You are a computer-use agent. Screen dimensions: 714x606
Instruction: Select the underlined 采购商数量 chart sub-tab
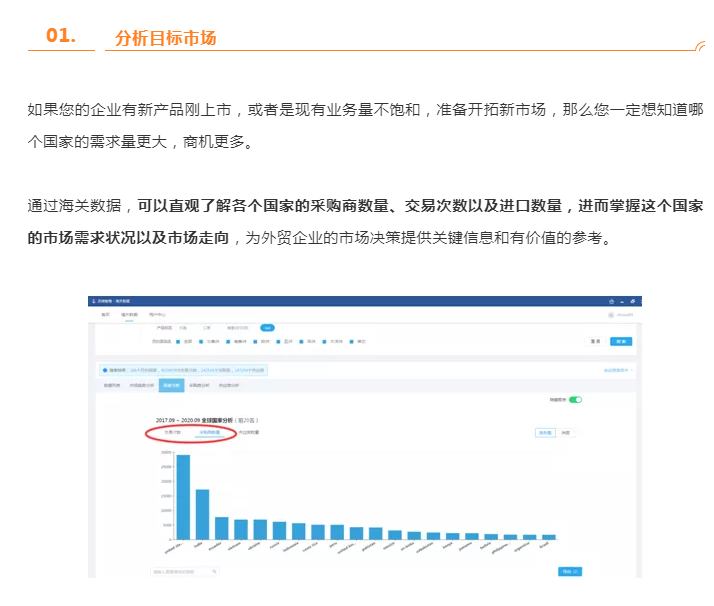(209, 432)
